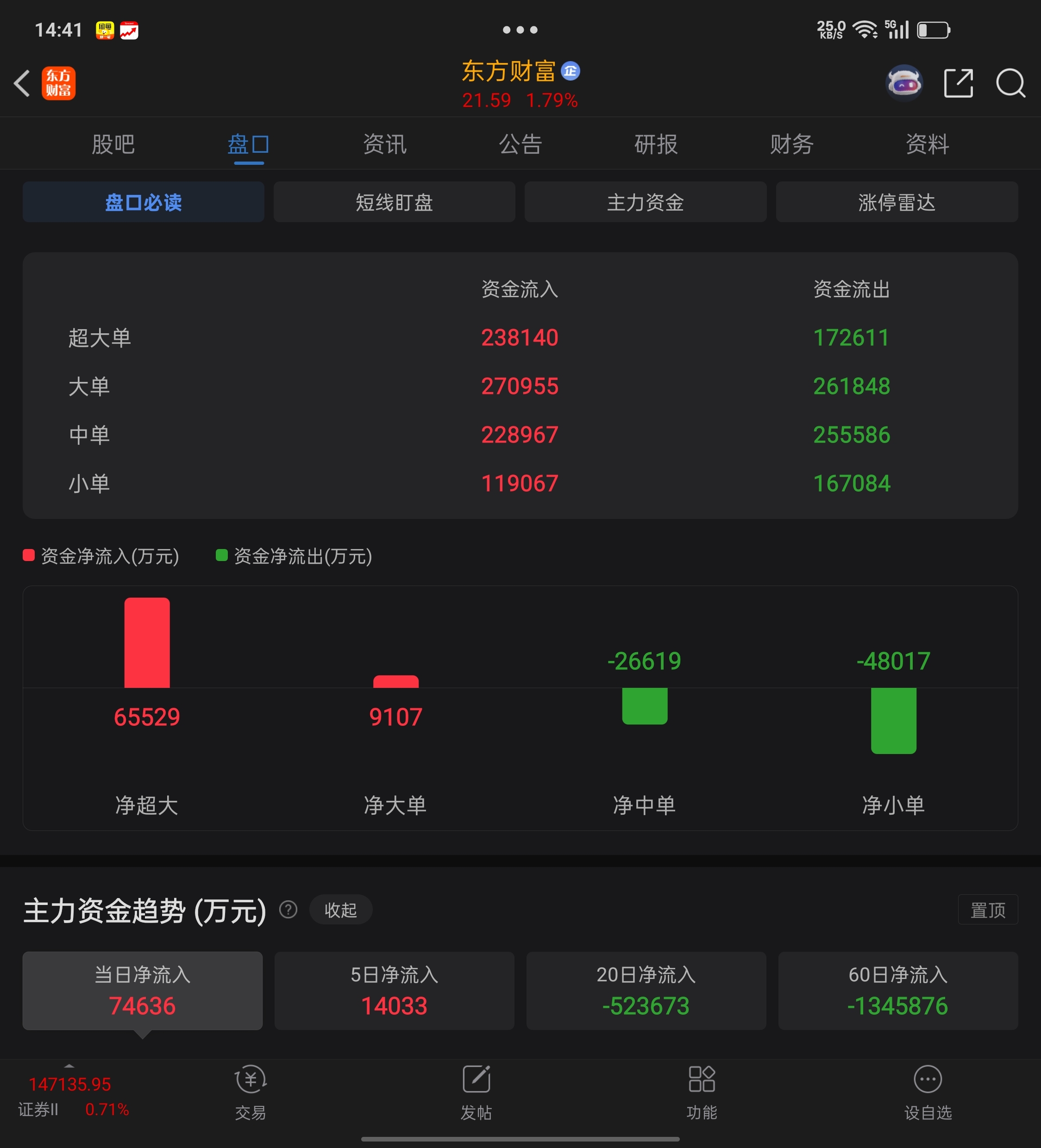
Task: Expand the 证券II index bar arrow
Action: [x=69, y=1066]
